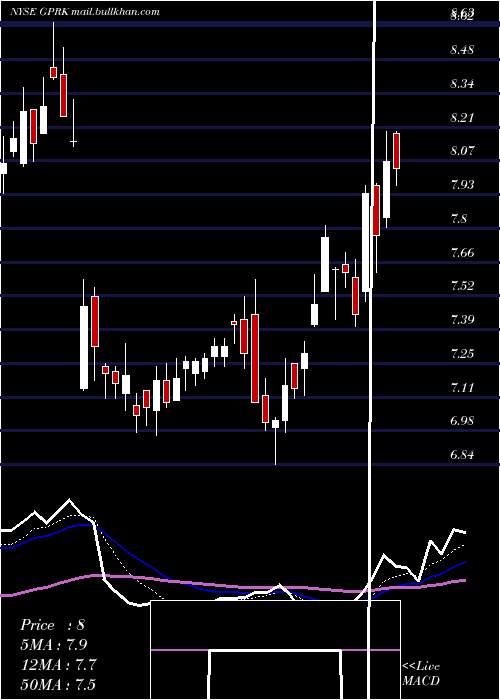Click the <<Live MACD label
Viewport: 500px width, 700px height.
421,673
